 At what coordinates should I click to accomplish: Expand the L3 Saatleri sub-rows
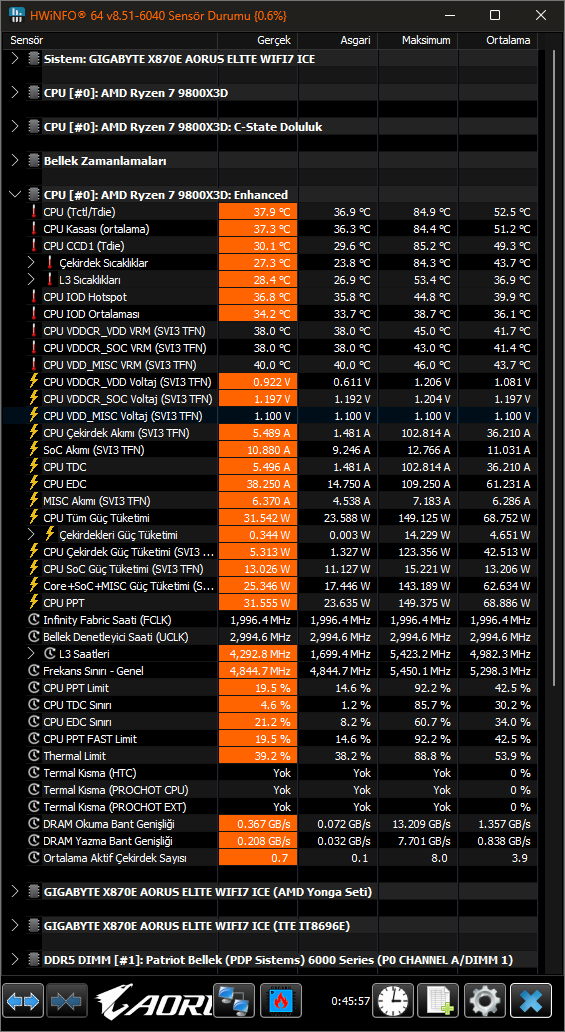point(31,654)
